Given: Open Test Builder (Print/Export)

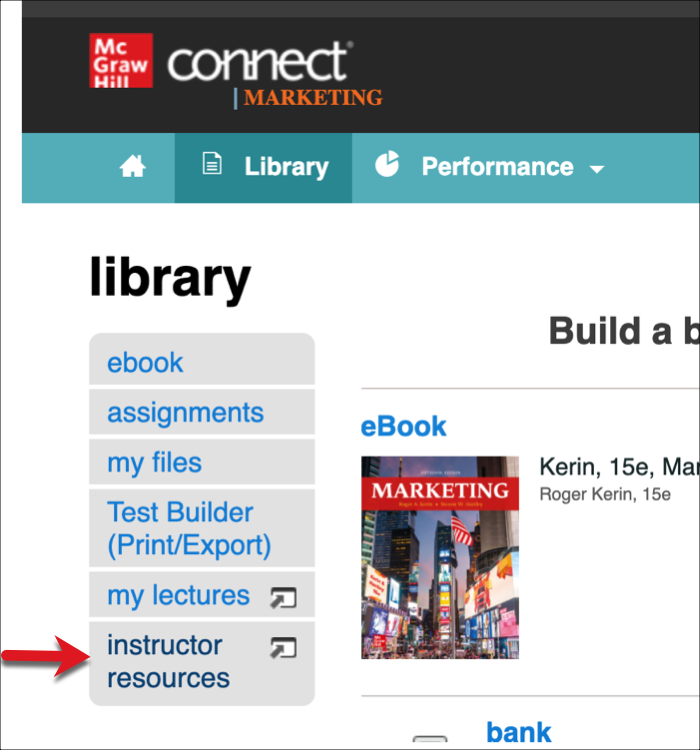Looking at the screenshot, I should click(189, 528).
